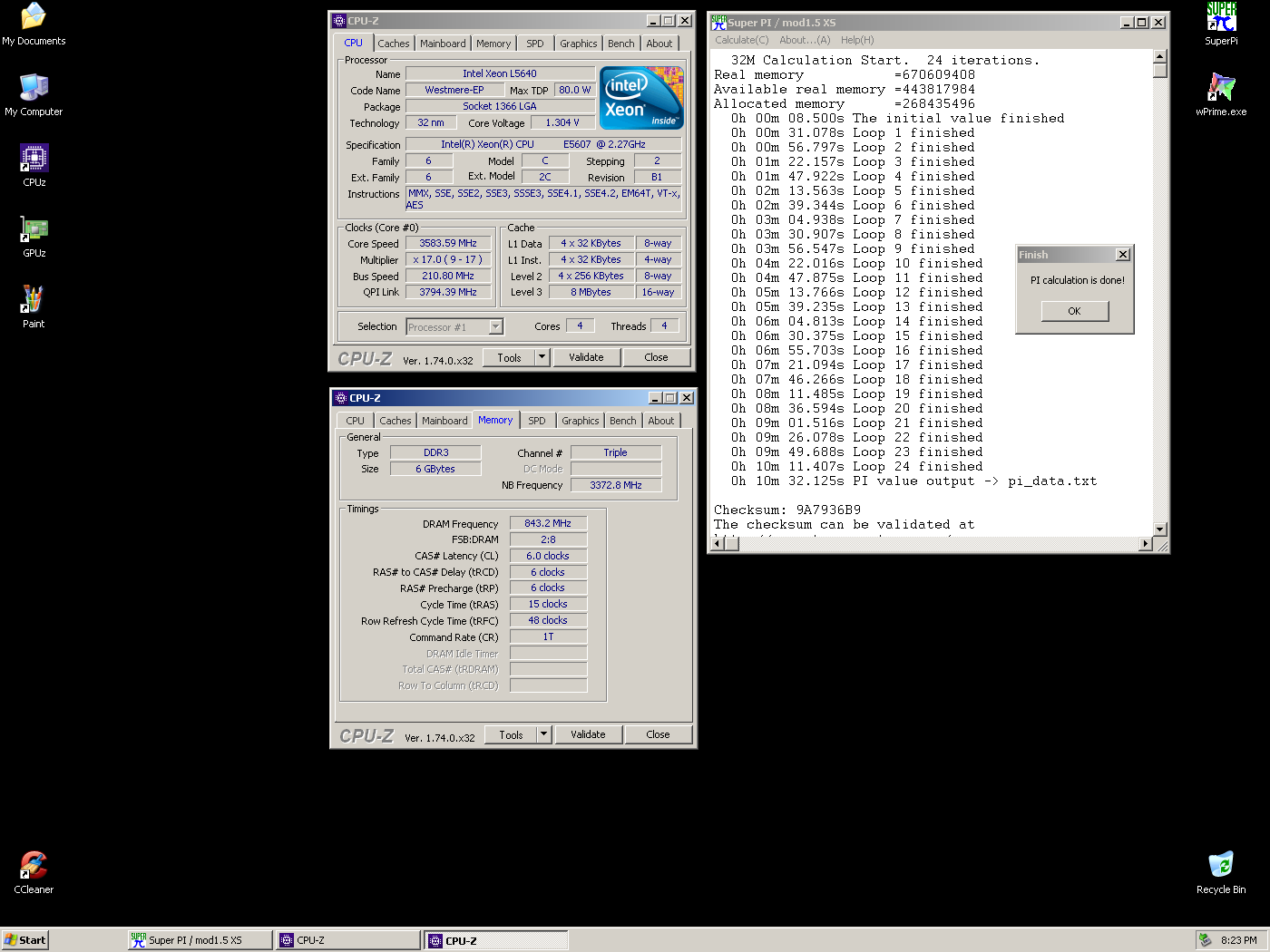Screen dimensions: 1270x952
Task: Open the SuperPi desktop shortcut
Action: point(1221,24)
